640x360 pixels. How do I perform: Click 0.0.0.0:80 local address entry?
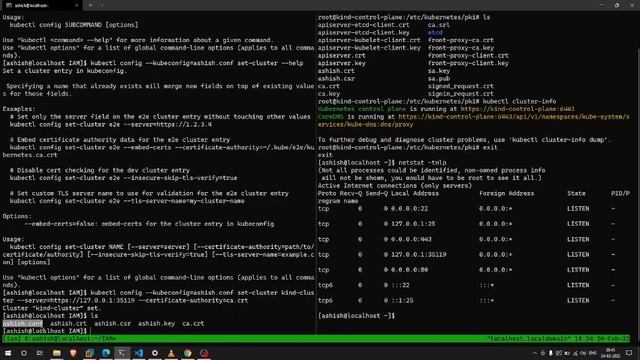[409, 270]
